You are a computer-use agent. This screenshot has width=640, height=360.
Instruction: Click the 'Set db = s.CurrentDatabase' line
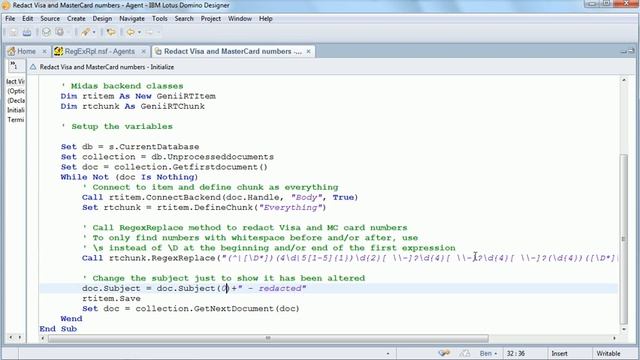pos(130,147)
